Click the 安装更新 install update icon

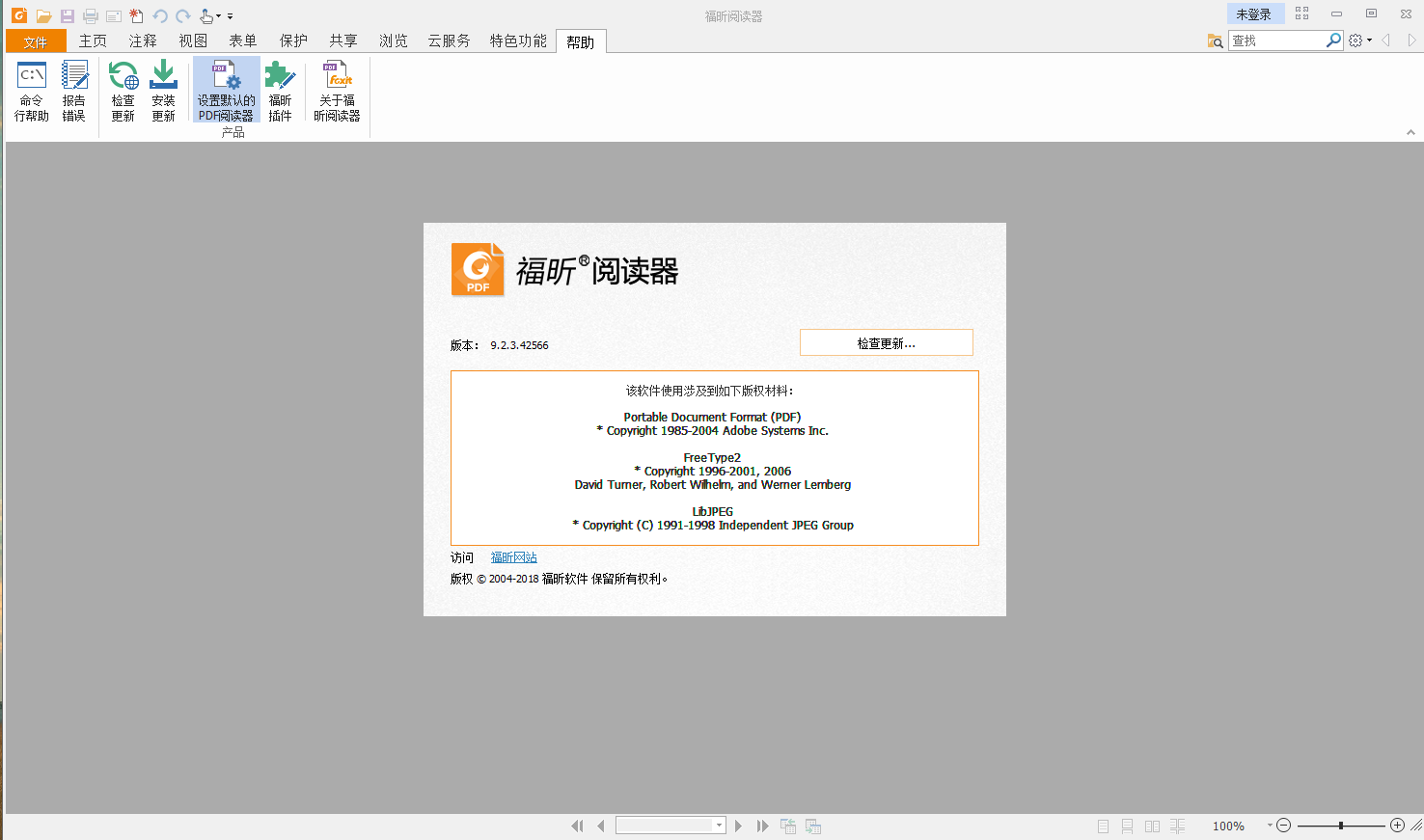pos(164,91)
